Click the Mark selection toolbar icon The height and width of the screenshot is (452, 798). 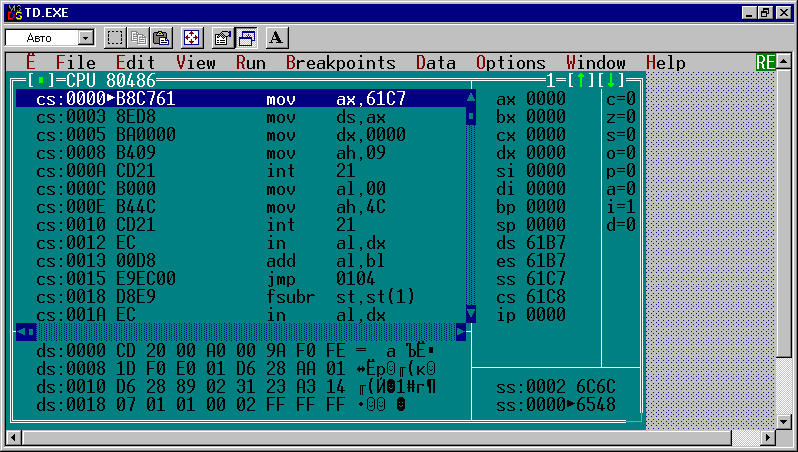pos(115,38)
